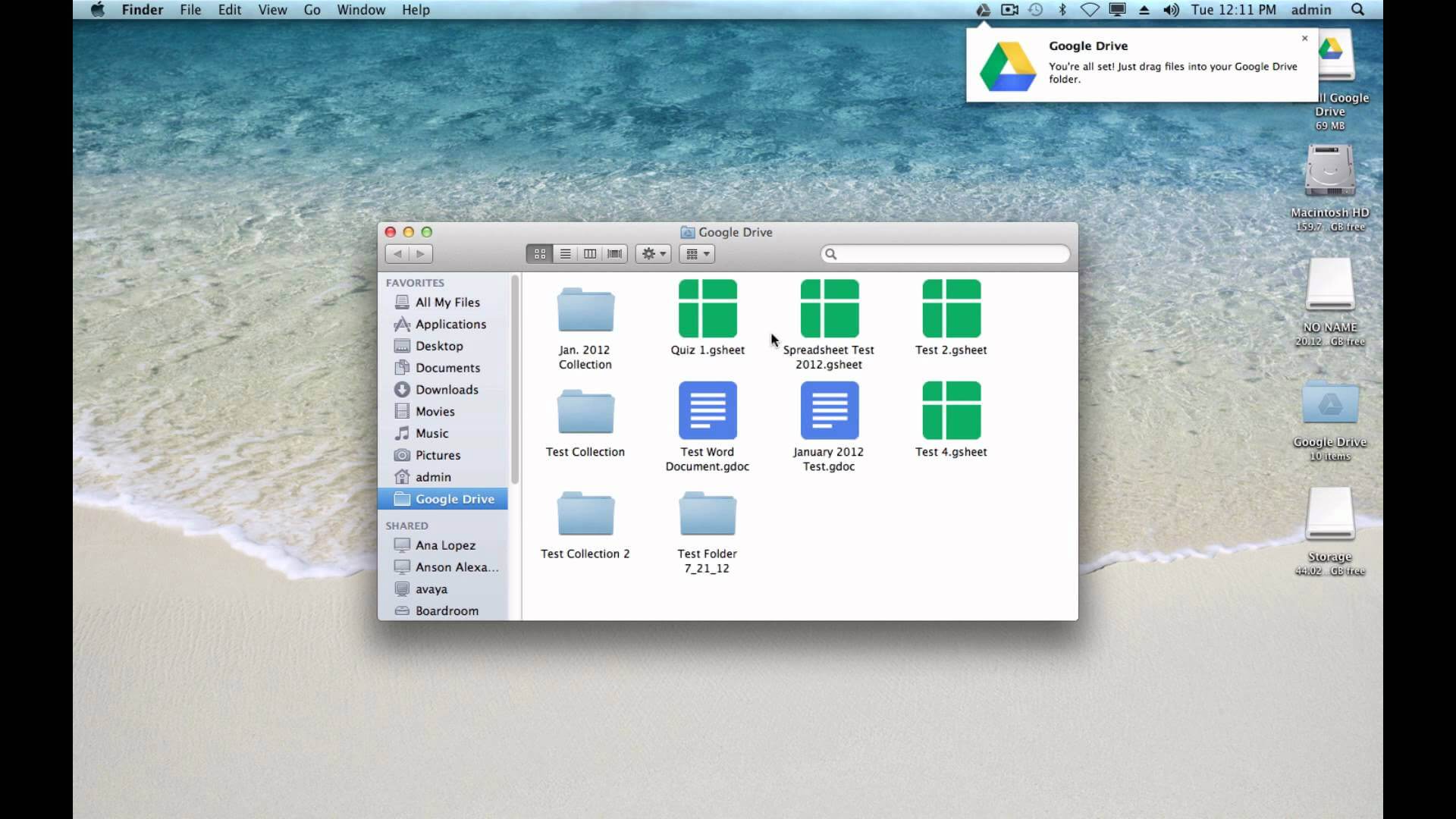Viewport: 1456px width, 819px height.
Task: Click the File menu item
Action: [x=190, y=10]
